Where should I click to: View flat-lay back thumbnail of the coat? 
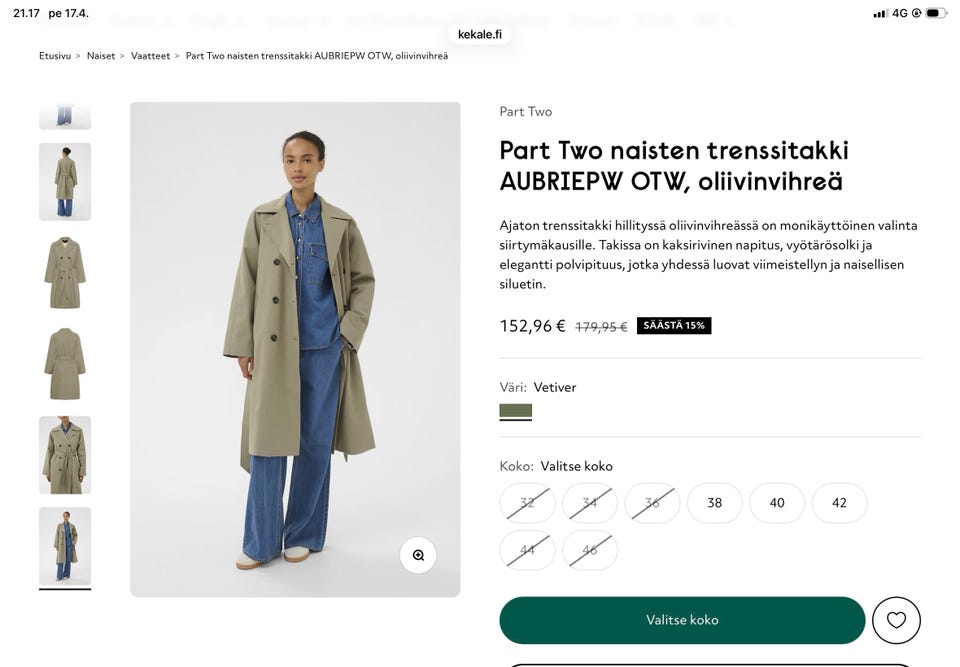pos(65,364)
